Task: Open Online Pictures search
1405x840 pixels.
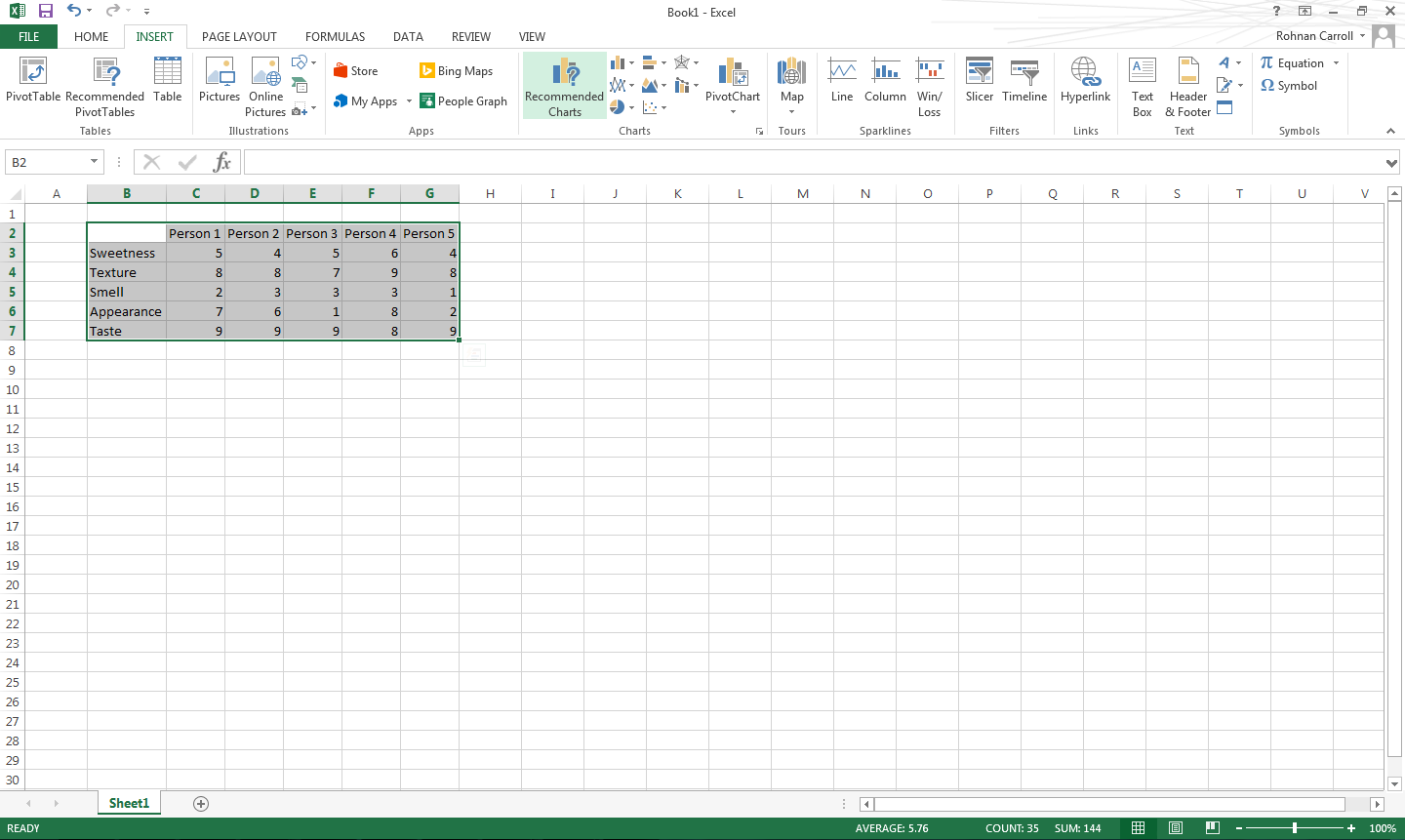Action: coord(265,87)
